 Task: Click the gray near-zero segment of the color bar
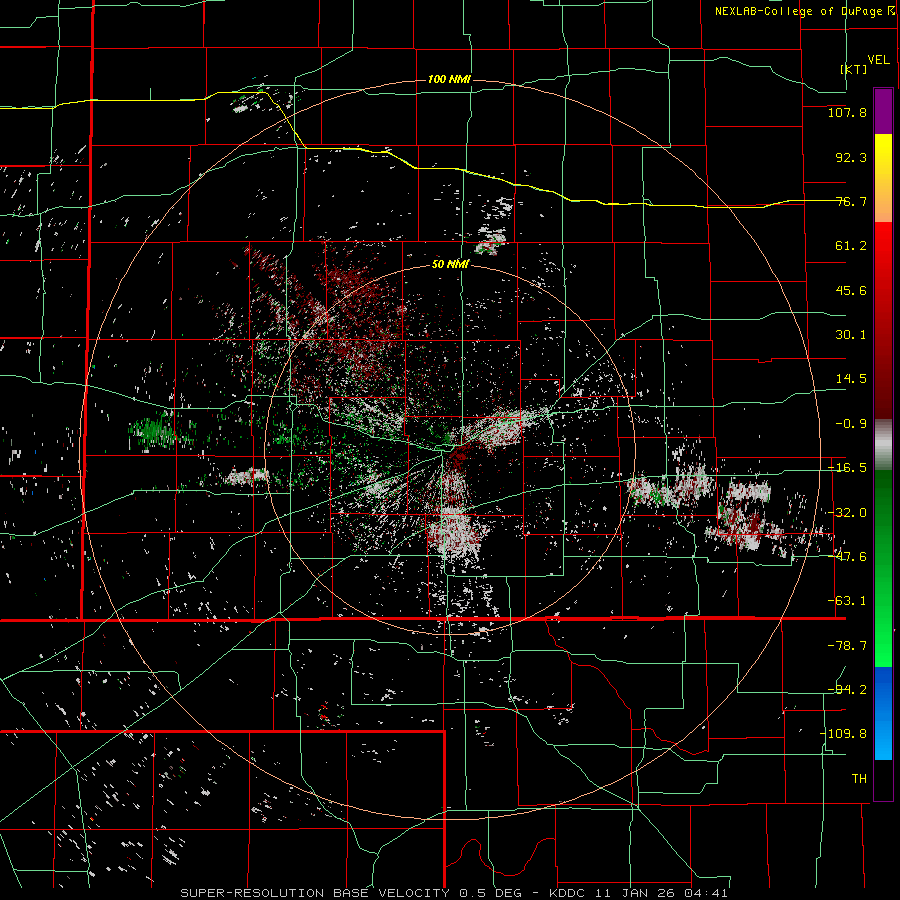point(883,445)
